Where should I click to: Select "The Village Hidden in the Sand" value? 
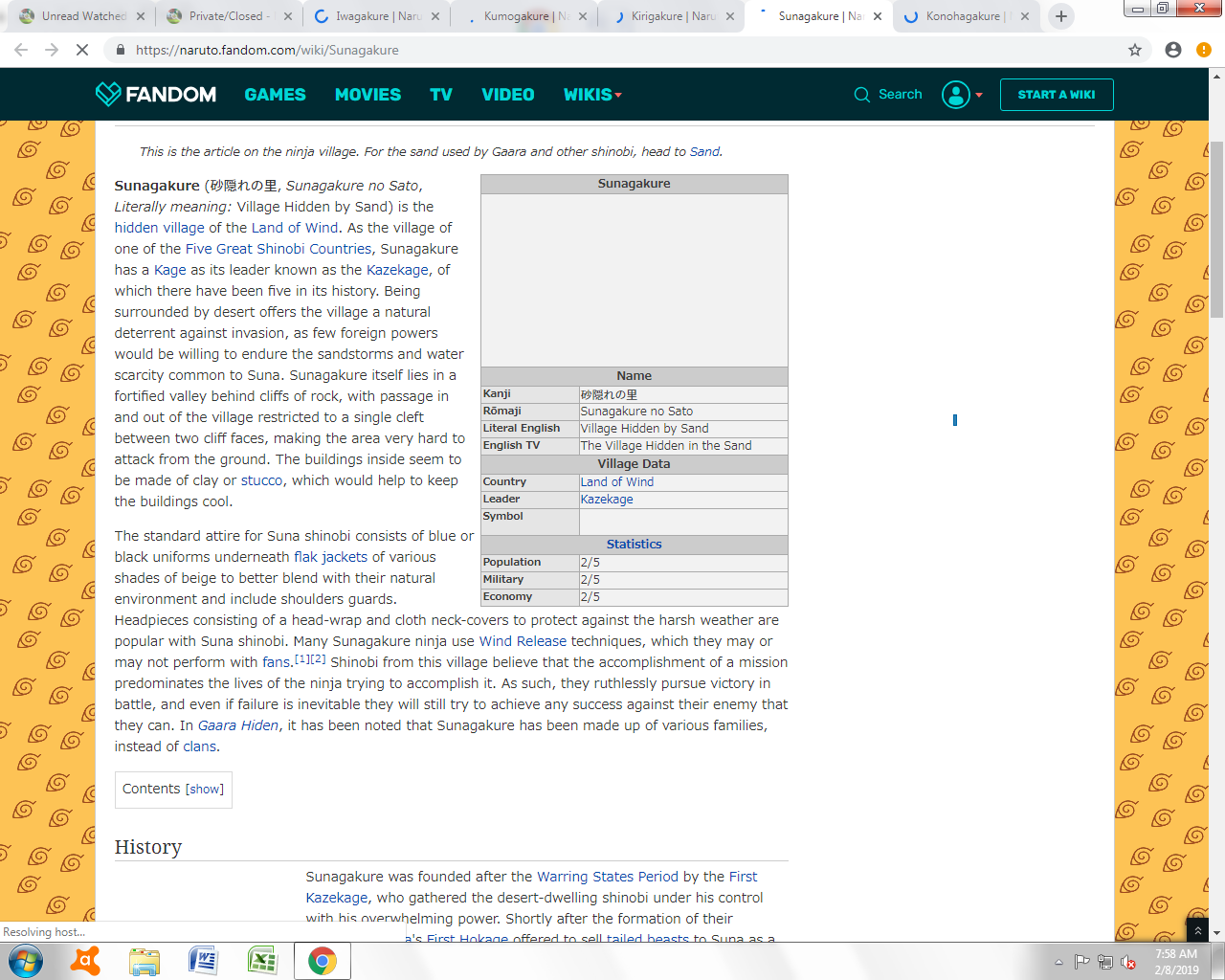pyautogui.click(x=666, y=446)
